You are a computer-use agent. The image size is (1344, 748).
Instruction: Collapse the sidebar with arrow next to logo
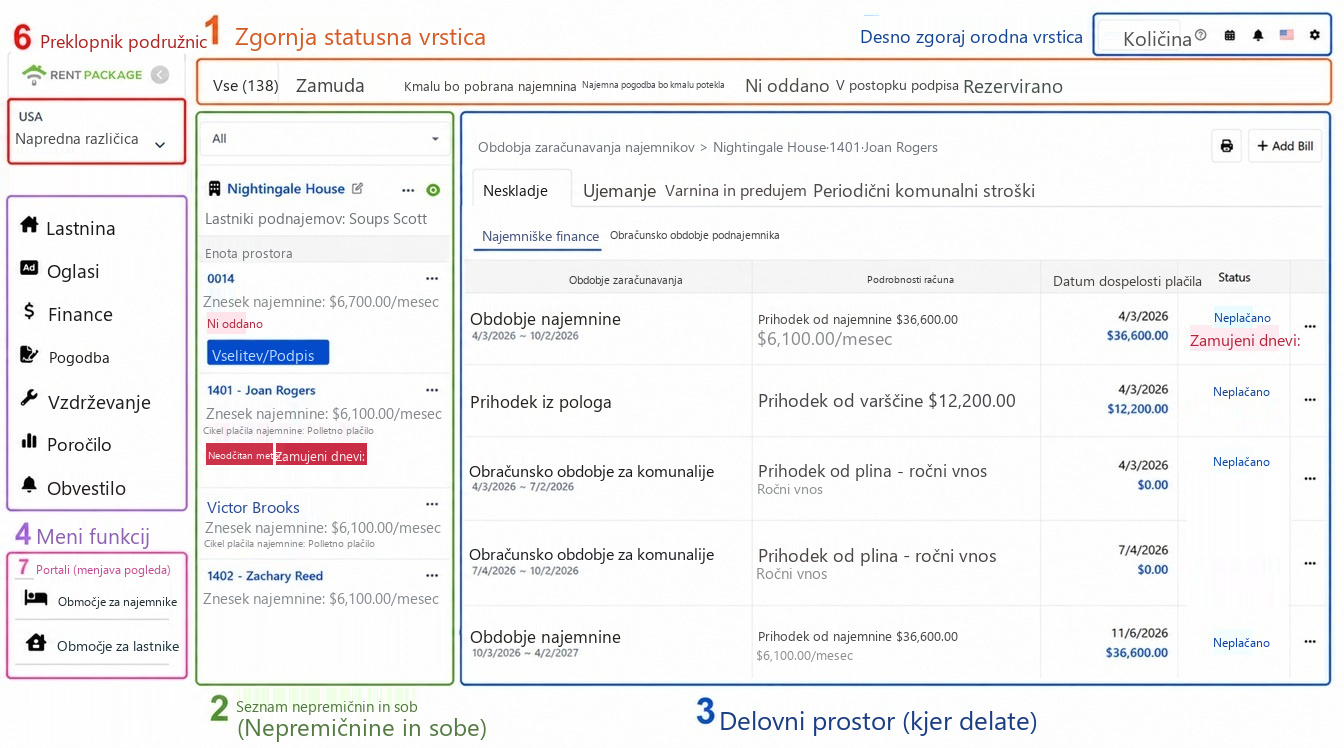(159, 74)
